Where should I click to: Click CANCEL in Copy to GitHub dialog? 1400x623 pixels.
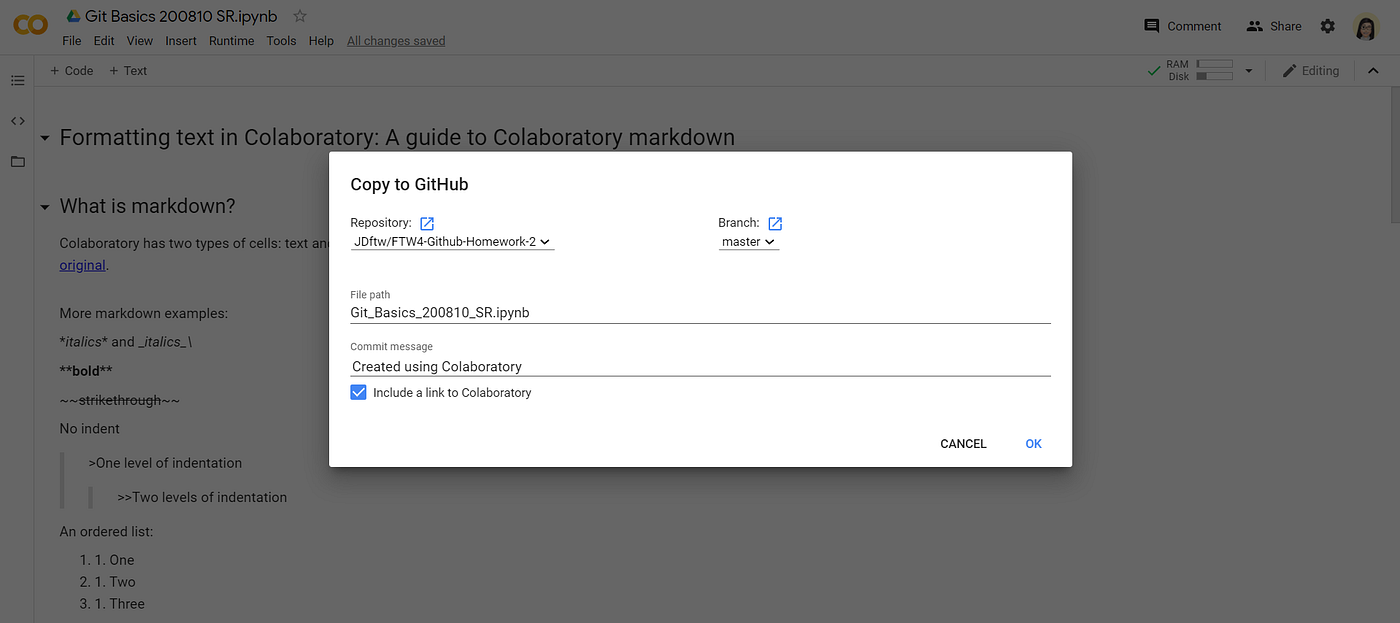tap(963, 443)
